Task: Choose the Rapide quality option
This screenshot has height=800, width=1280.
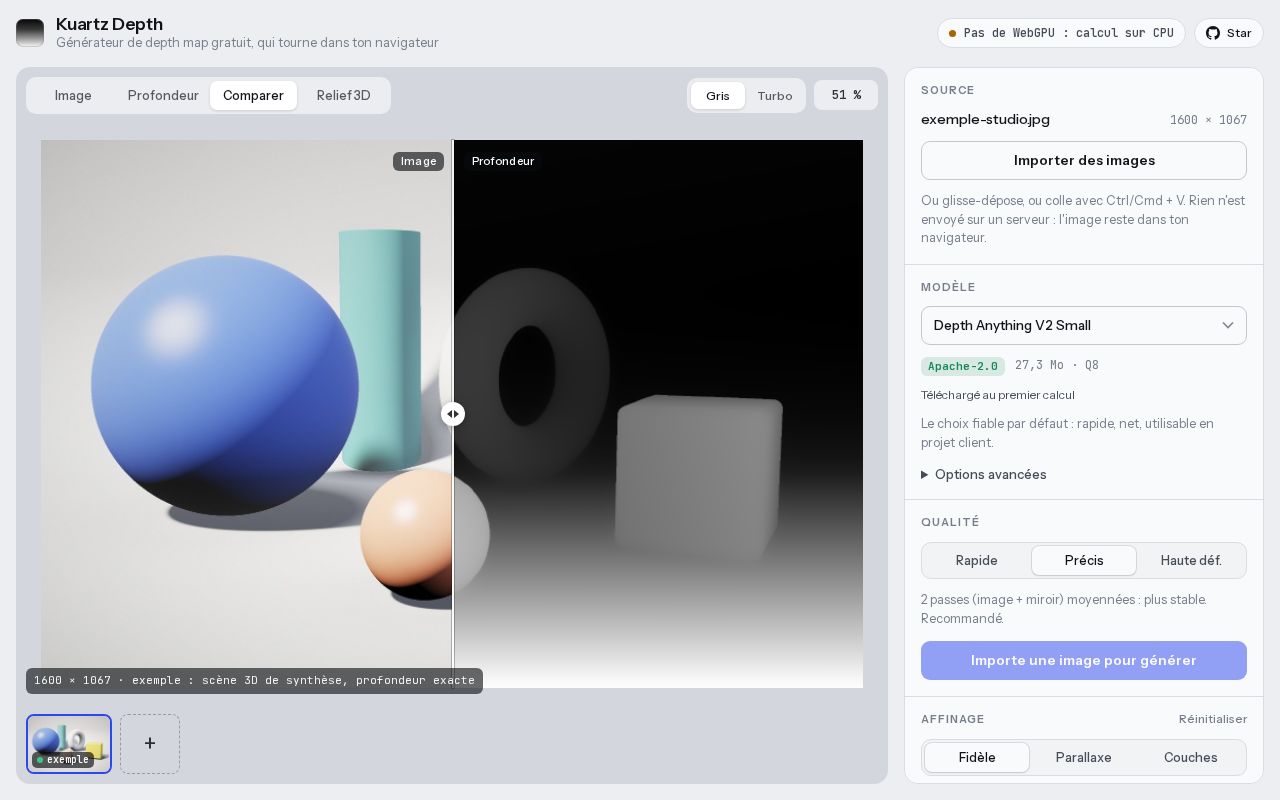Action: [977, 560]
